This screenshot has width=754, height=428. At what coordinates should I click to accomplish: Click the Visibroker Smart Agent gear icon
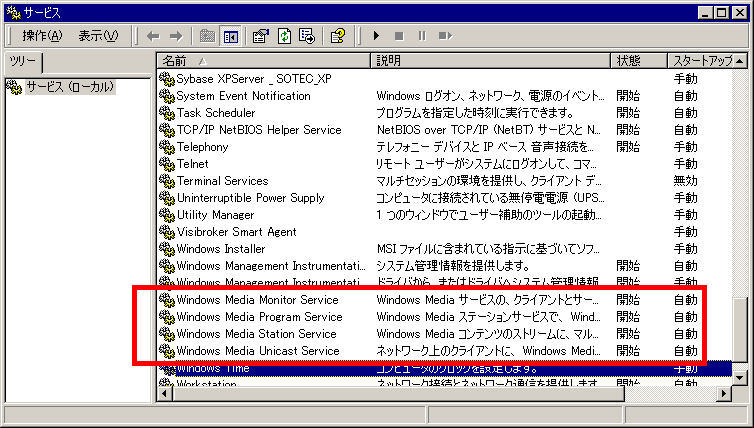tap(166, 232)
